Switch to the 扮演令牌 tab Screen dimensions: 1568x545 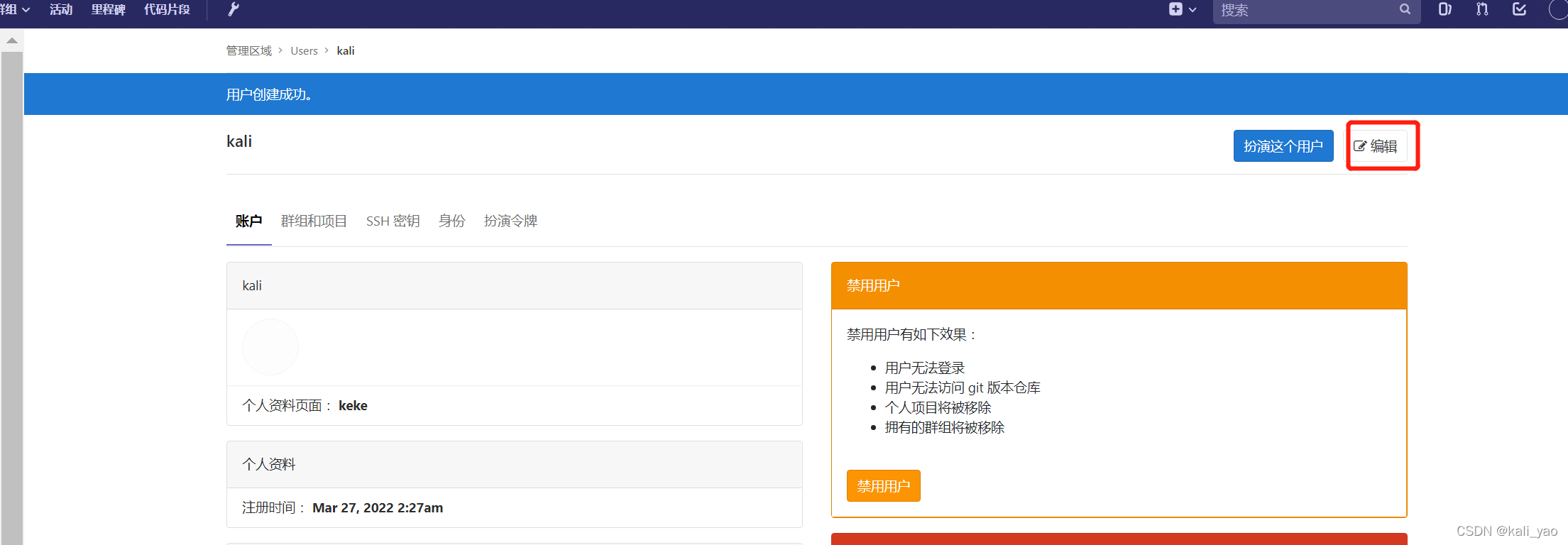click(510, 221)
